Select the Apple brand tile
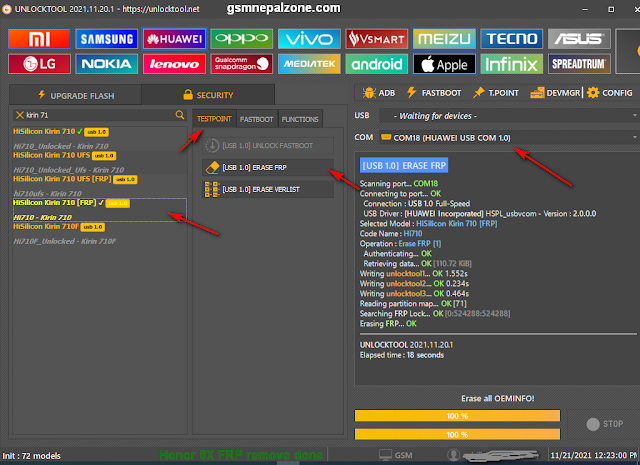This screenshot has width=640, height=465. (444, 64)
